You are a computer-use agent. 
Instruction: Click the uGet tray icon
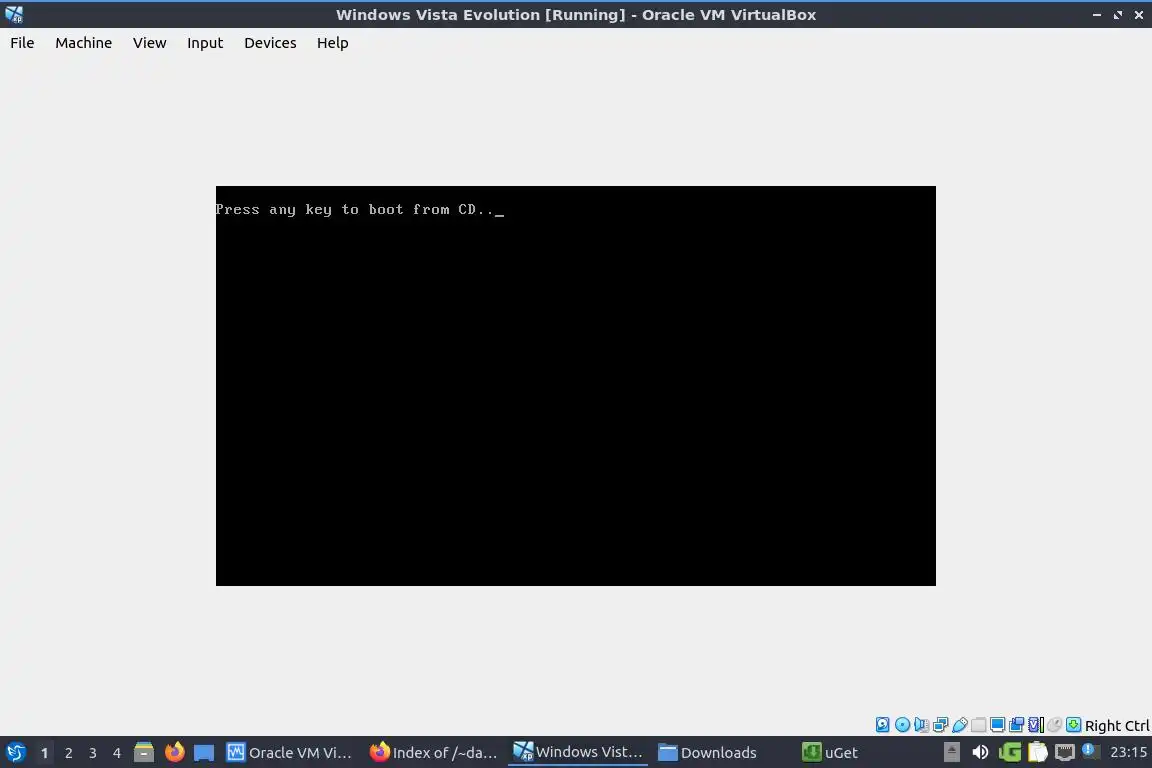point(1009,752)
